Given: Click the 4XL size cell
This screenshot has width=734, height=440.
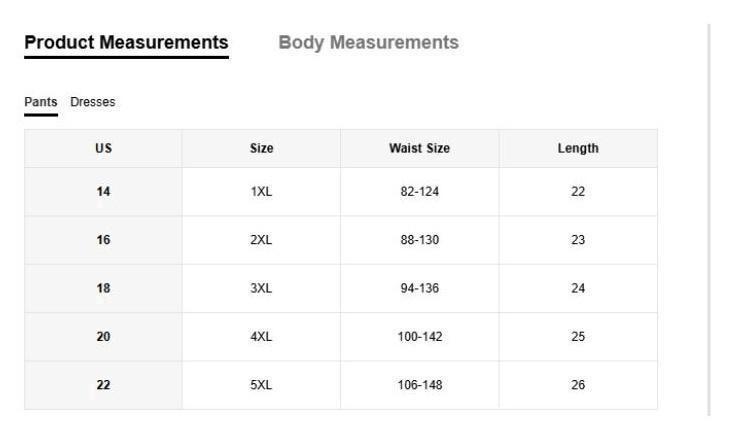Looking at the screenshot, I should [261, 337].
